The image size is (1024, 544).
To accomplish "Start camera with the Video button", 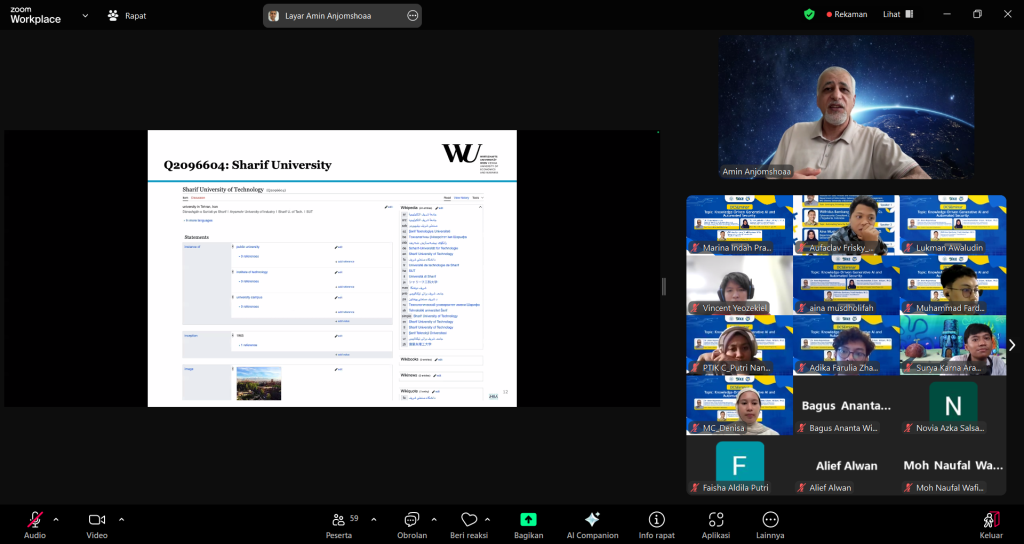I will (97, 524).
